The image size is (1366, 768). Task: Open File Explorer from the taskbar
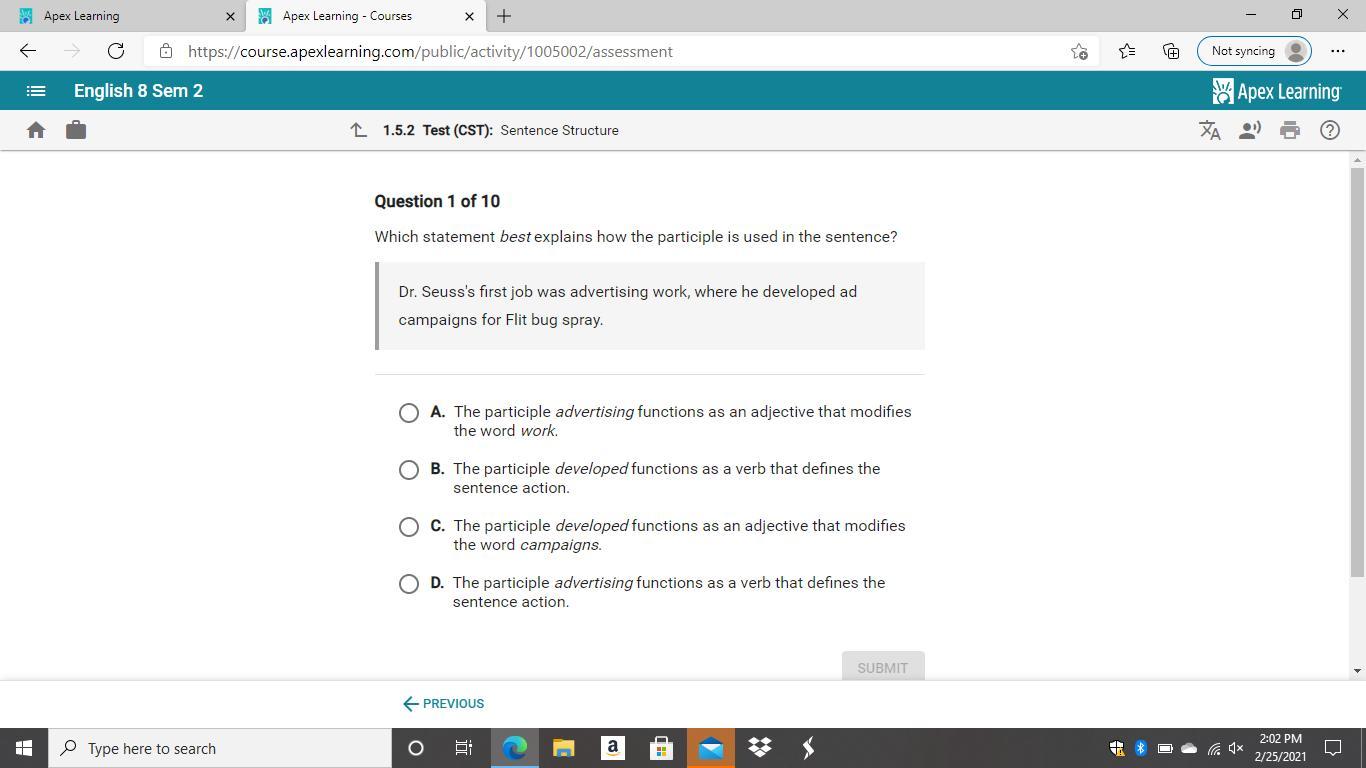[x=564, y=748]
